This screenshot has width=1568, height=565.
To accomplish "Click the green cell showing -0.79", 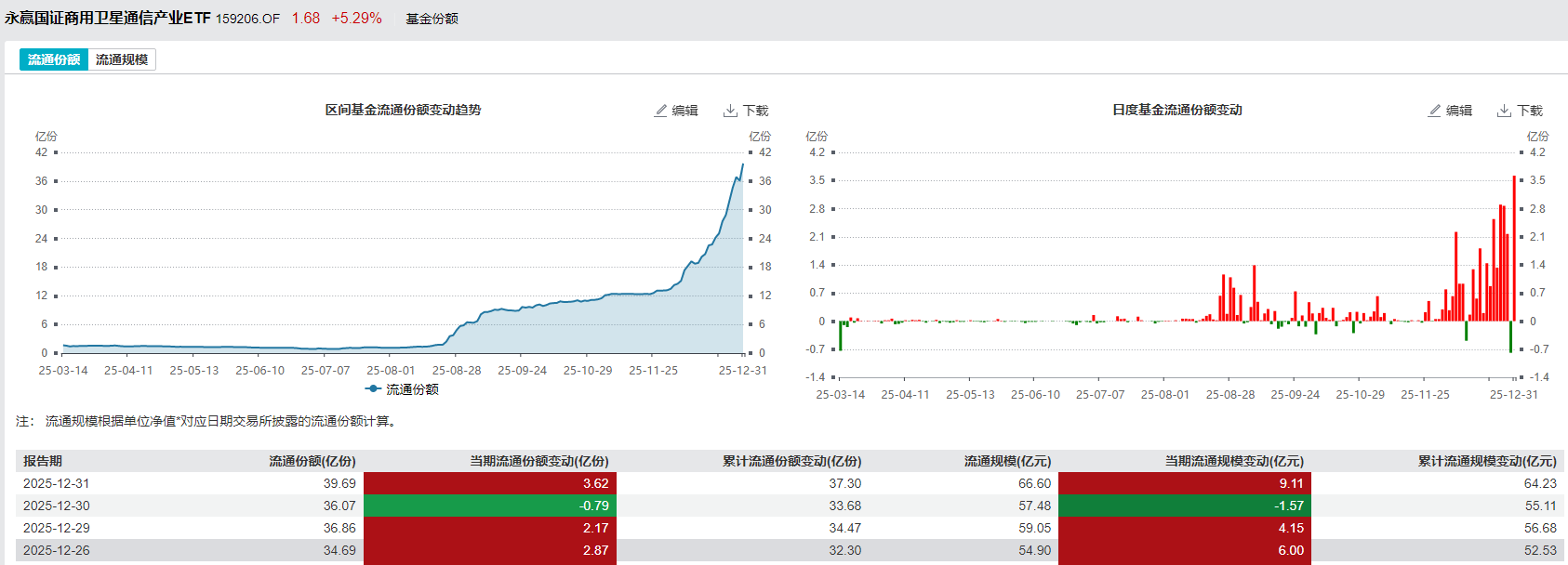I will tap(490, 506).
